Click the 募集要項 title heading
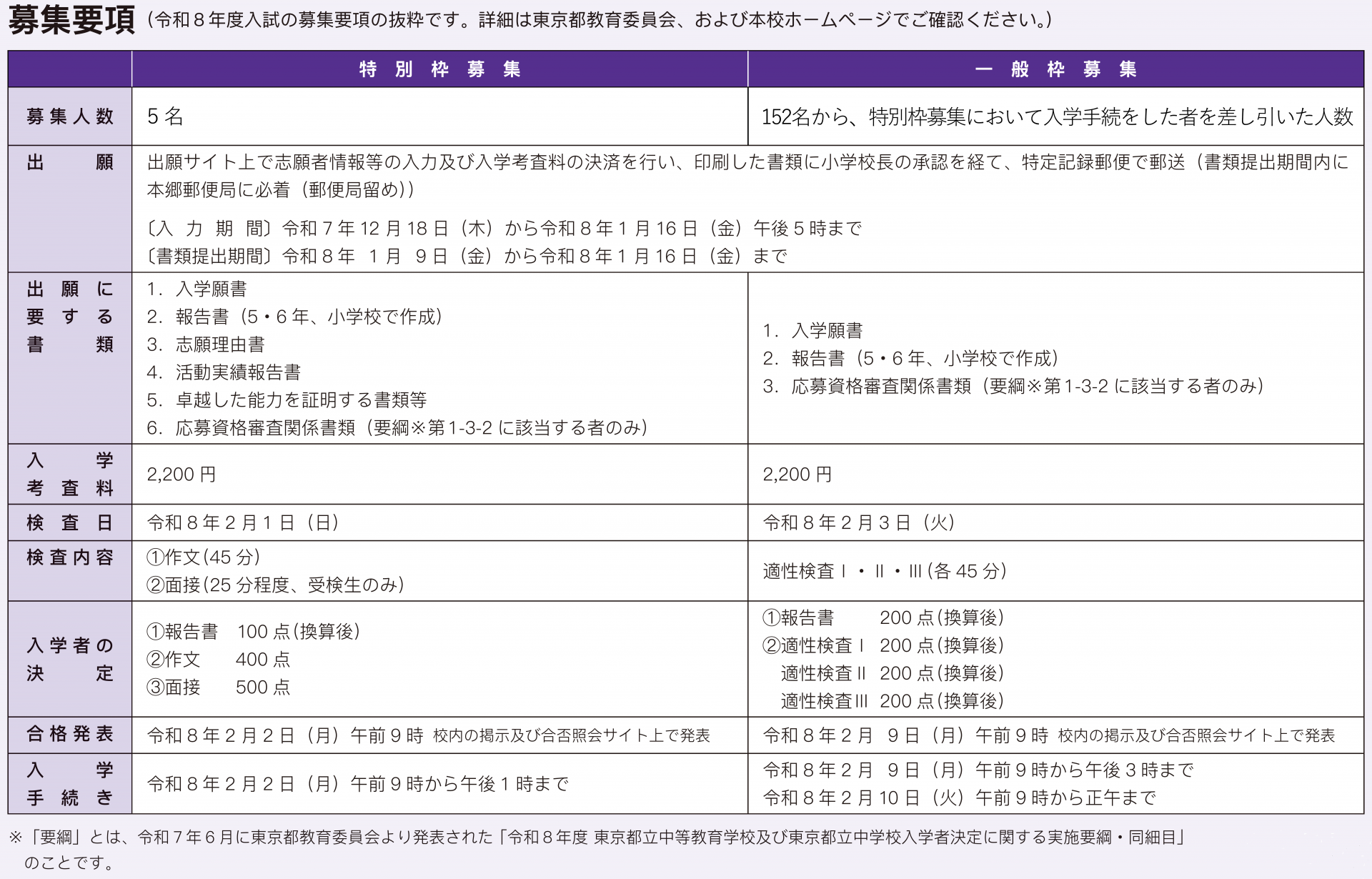Viewport: 1372px width, 879px height. [71, 20]
